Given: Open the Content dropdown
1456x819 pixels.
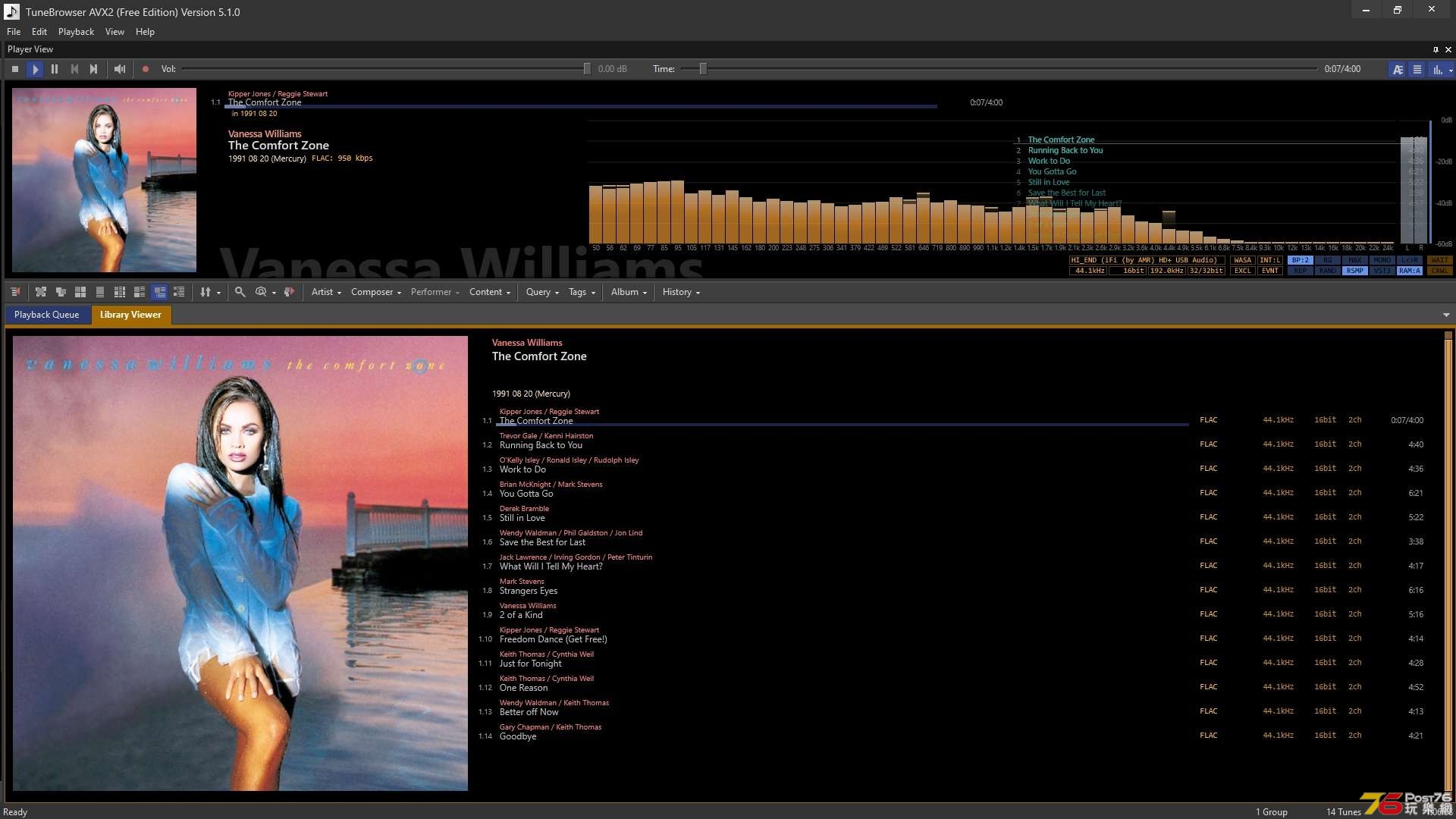Looking at the screenshot, I should coord(490,292).
